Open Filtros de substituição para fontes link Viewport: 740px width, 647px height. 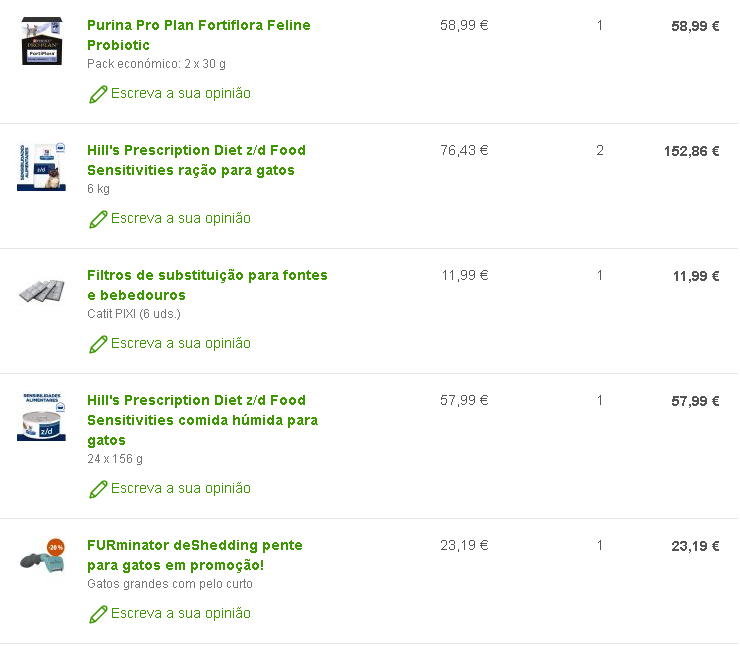coord(207,285)
